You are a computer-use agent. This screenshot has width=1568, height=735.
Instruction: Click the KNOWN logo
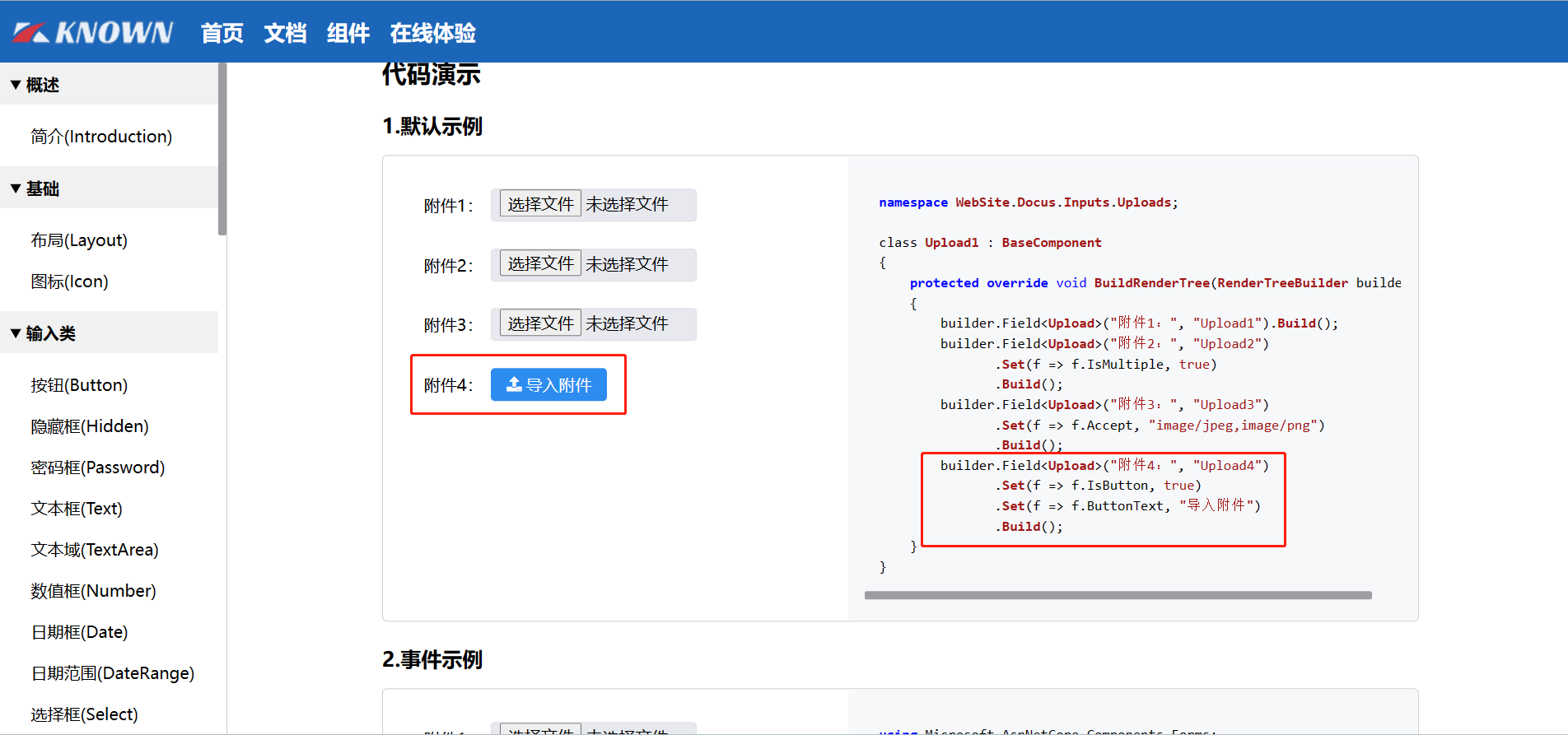point(93,33)
